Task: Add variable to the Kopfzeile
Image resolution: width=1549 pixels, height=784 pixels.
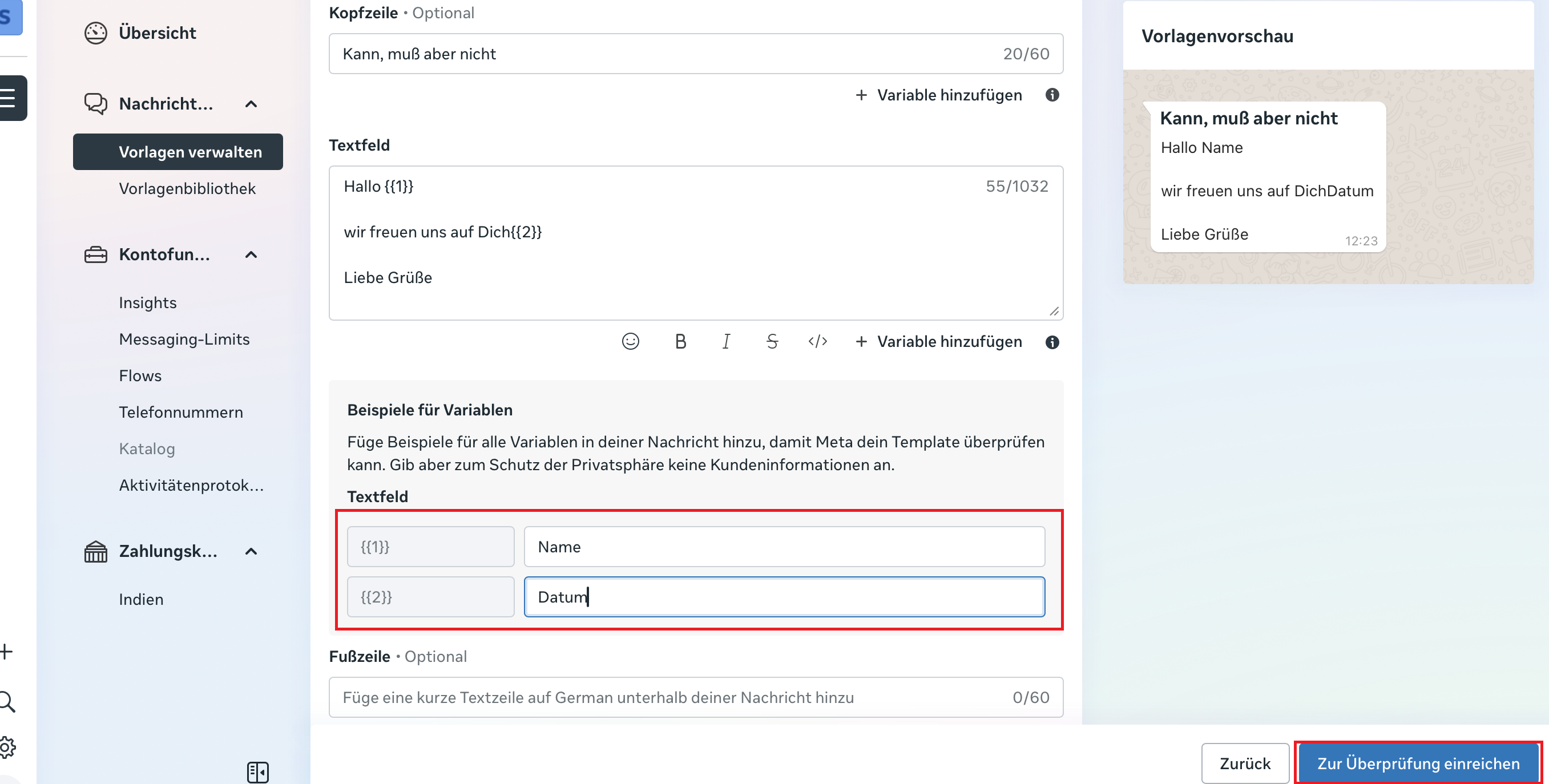Action: pyautogui.click(x=938, y=95)
